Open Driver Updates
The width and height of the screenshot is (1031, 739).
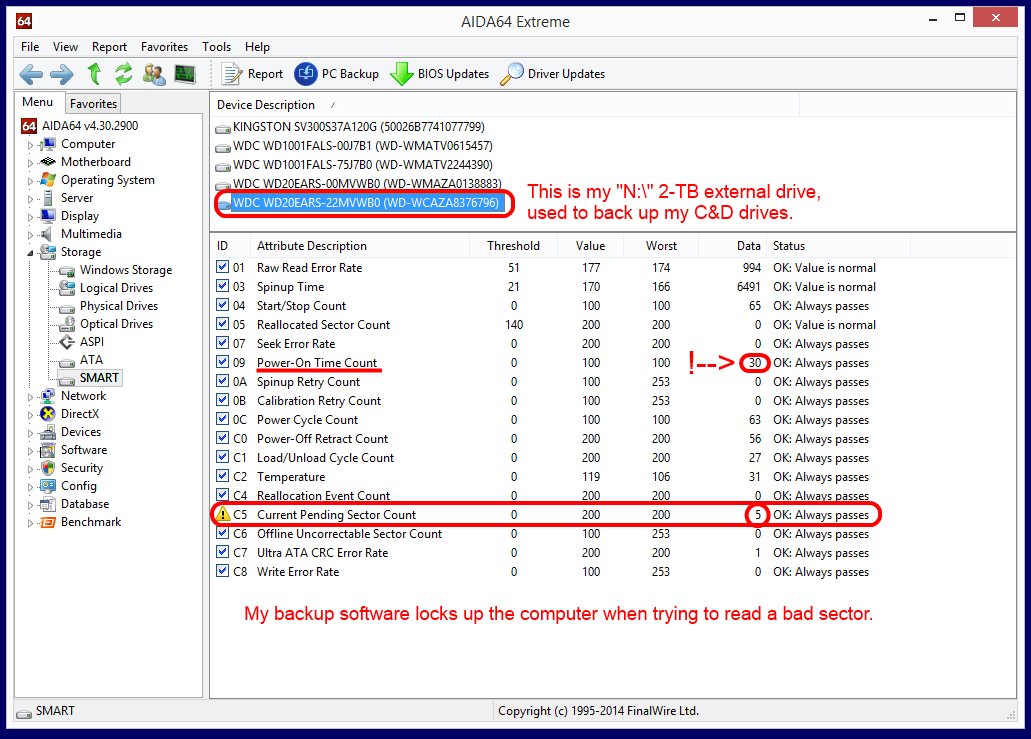[552, 74]
